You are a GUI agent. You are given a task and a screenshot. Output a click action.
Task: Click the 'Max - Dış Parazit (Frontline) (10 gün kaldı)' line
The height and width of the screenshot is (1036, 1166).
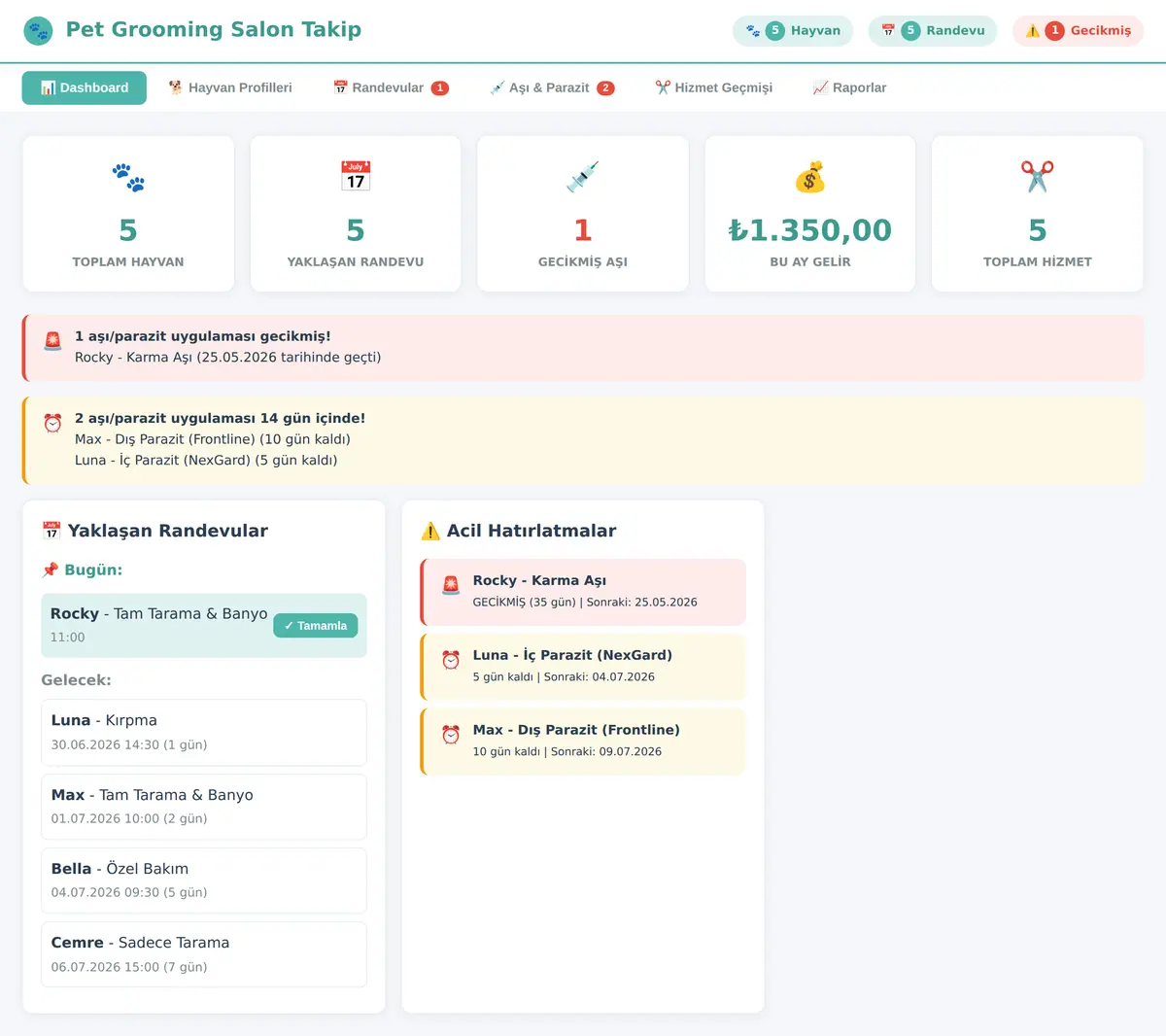point(213,439)
